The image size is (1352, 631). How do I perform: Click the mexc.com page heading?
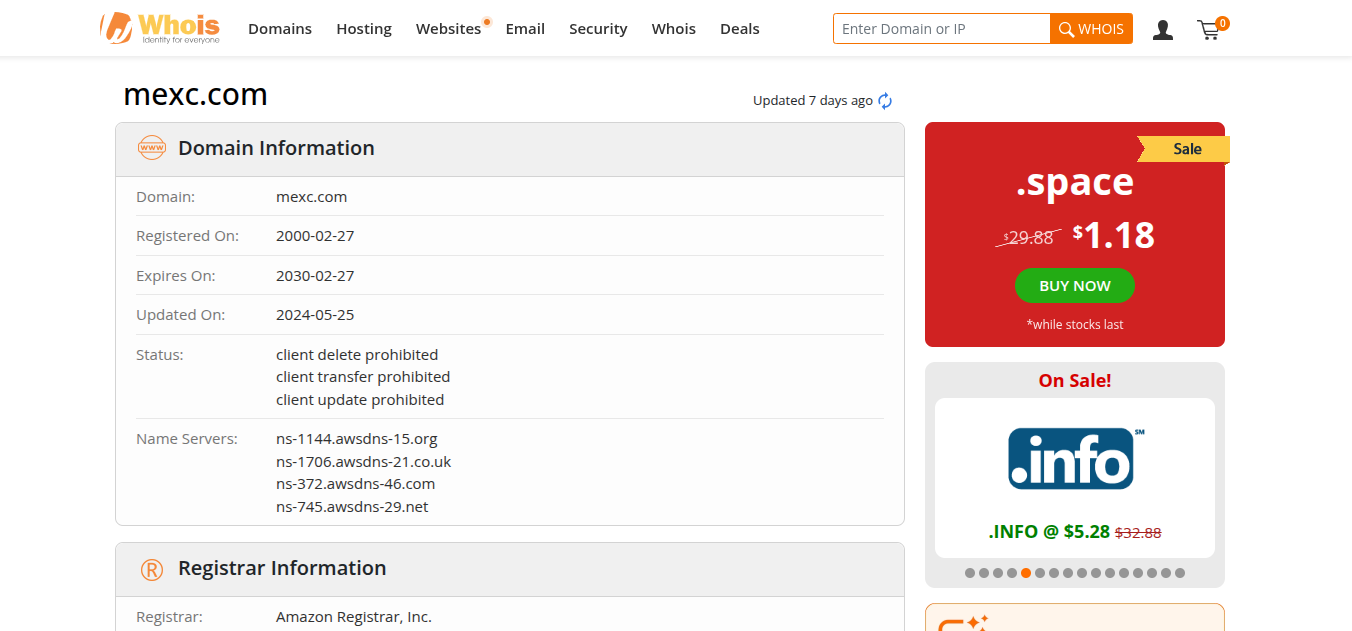tap(195, 94)
